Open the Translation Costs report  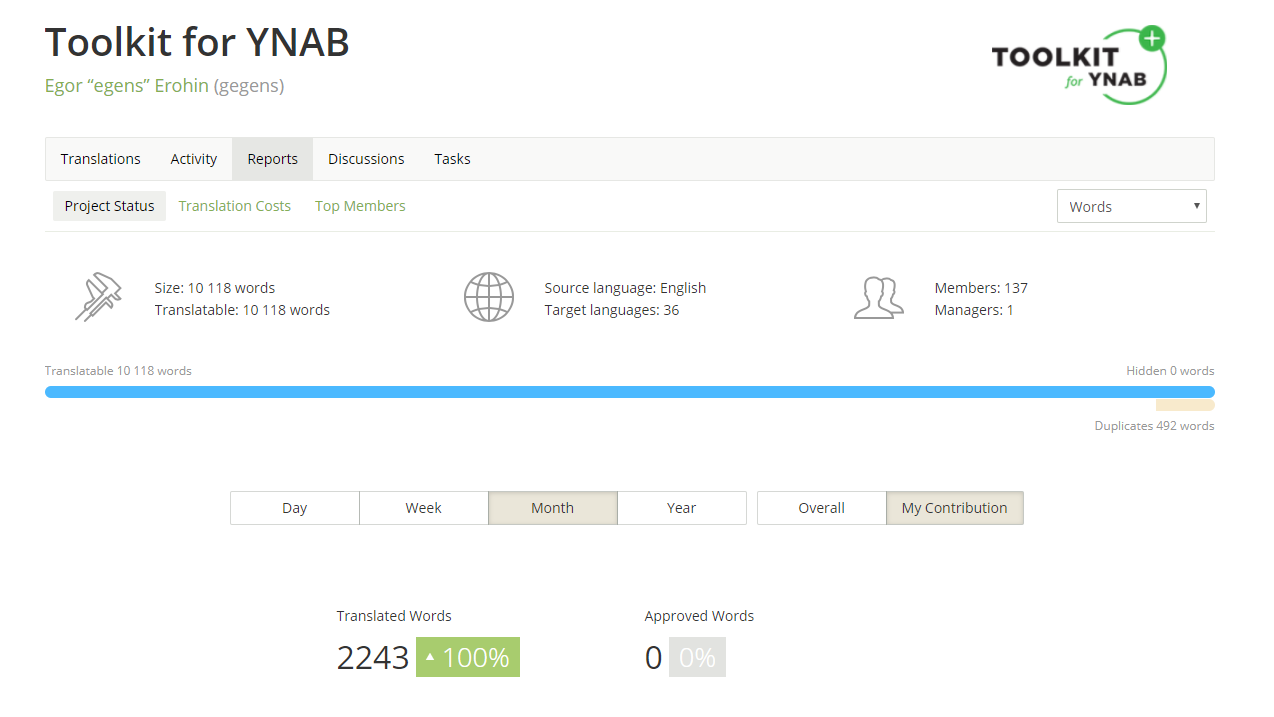235,206
